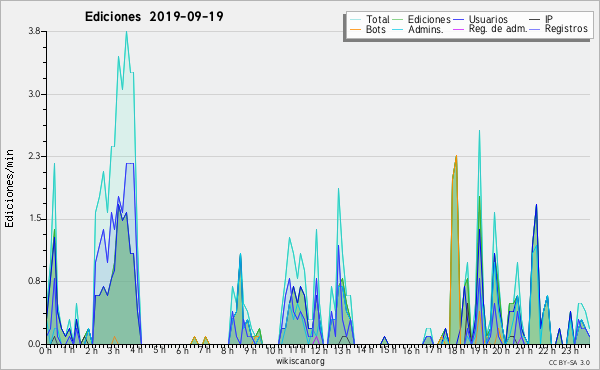Click the '6 h' x-axis label

pyautogui.click(x=182, y=351)
